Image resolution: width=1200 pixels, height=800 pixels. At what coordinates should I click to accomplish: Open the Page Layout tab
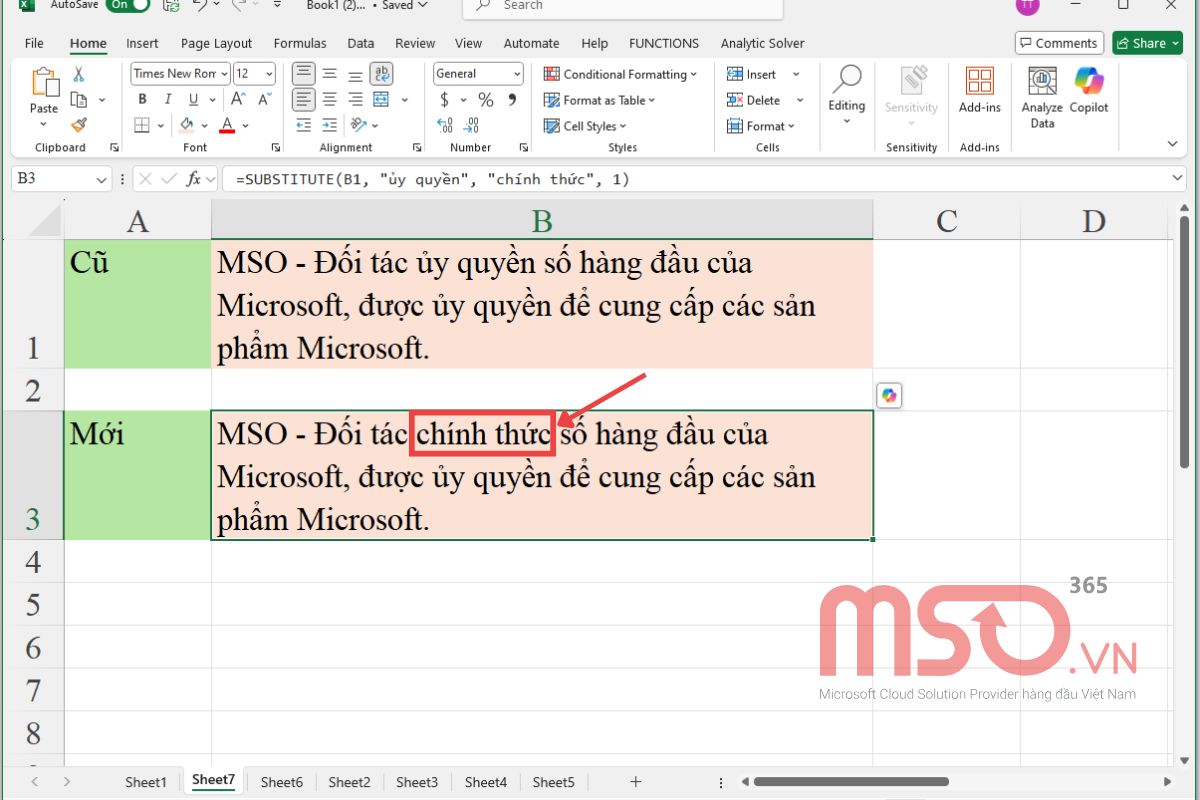216,43
